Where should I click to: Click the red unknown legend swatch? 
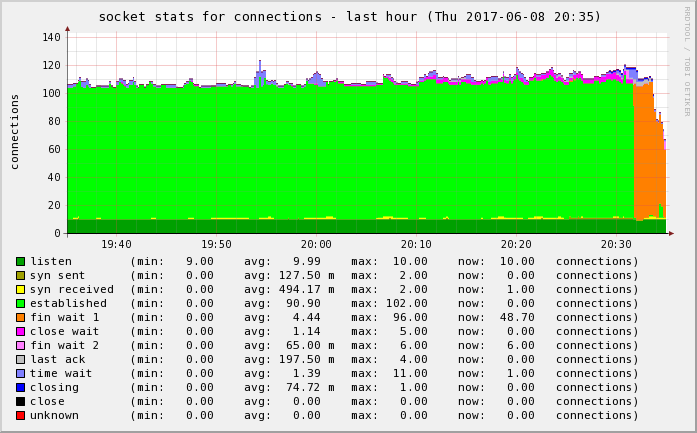[20, 415]
